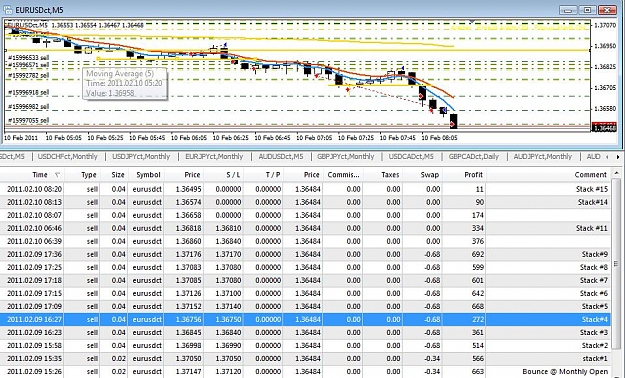The width and height of the screenshot is (625, 378).
Task: Click the Moving Average (5) tooltip
Action: (125, 83)
